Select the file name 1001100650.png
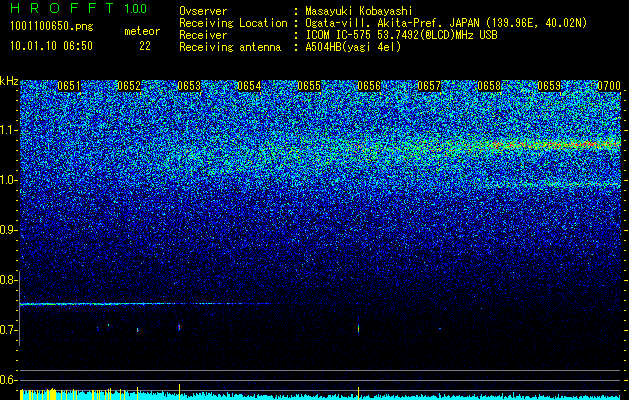 52,27
